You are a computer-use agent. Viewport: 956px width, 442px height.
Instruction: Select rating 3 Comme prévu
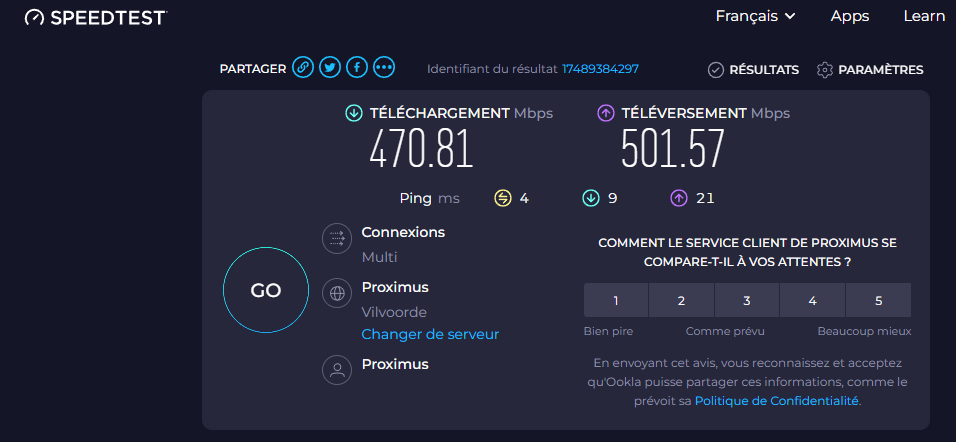point(747,300)
